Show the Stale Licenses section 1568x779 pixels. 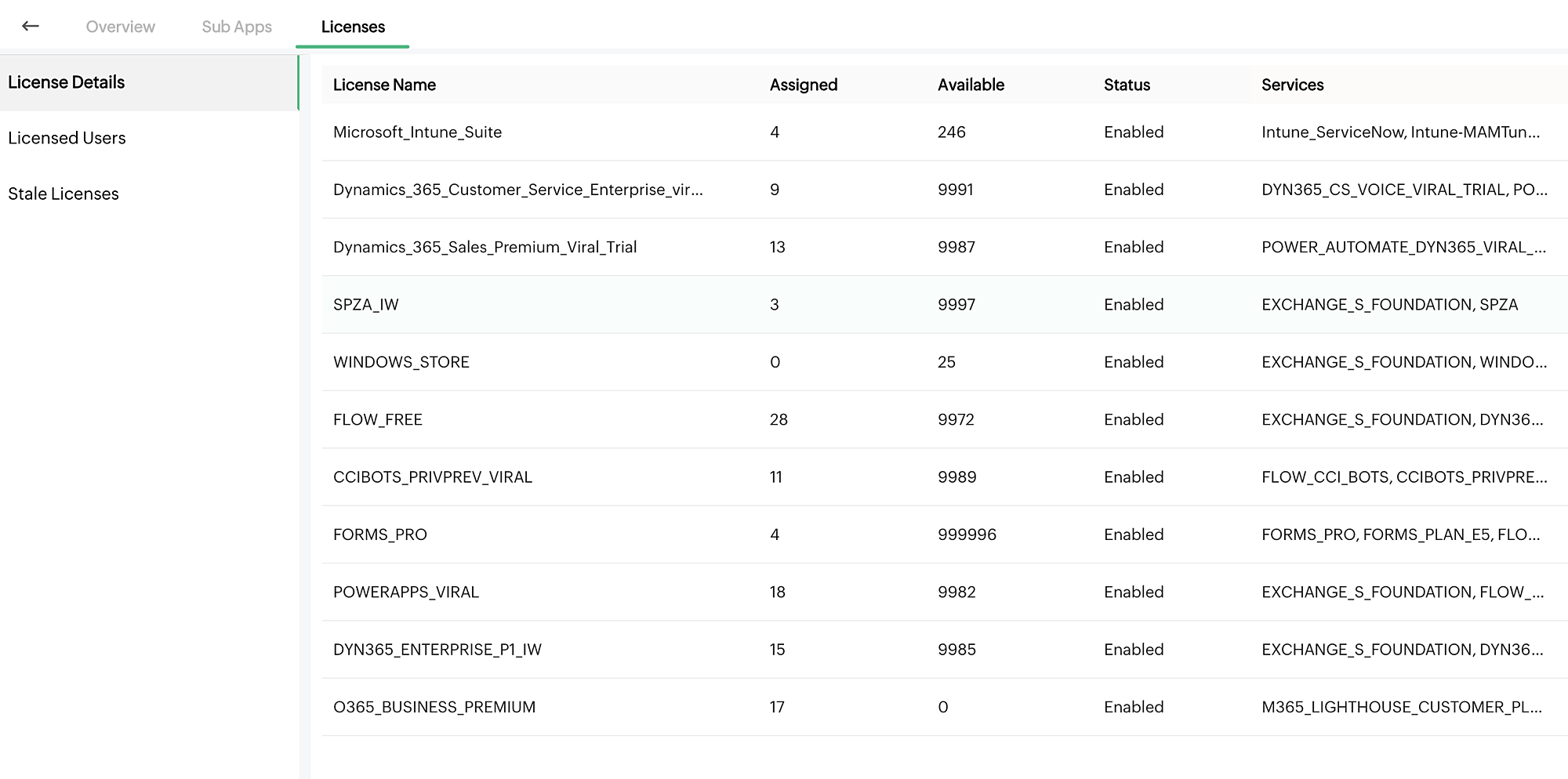tap(64, 194)
